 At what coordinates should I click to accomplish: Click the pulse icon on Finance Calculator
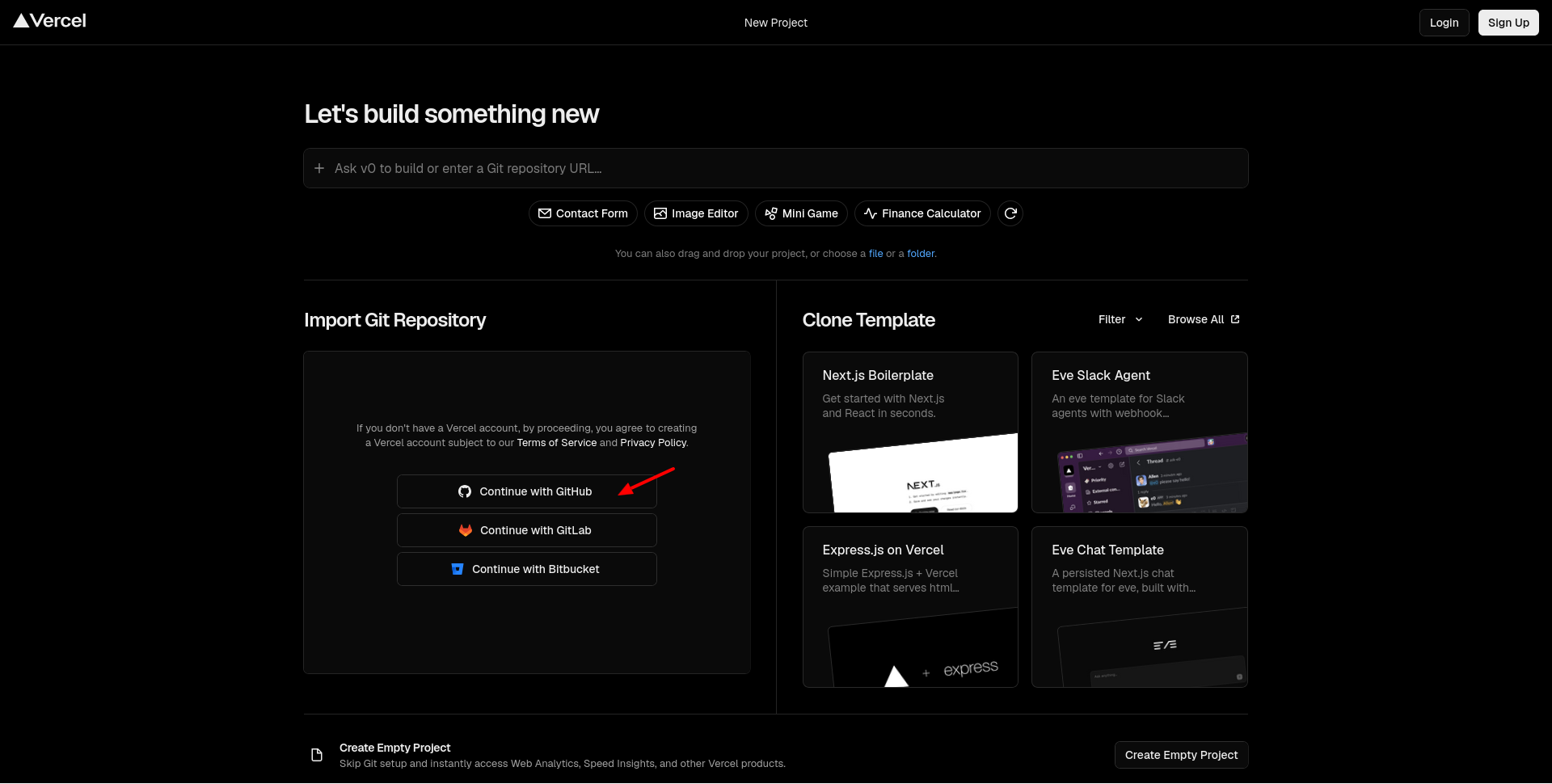871,213
